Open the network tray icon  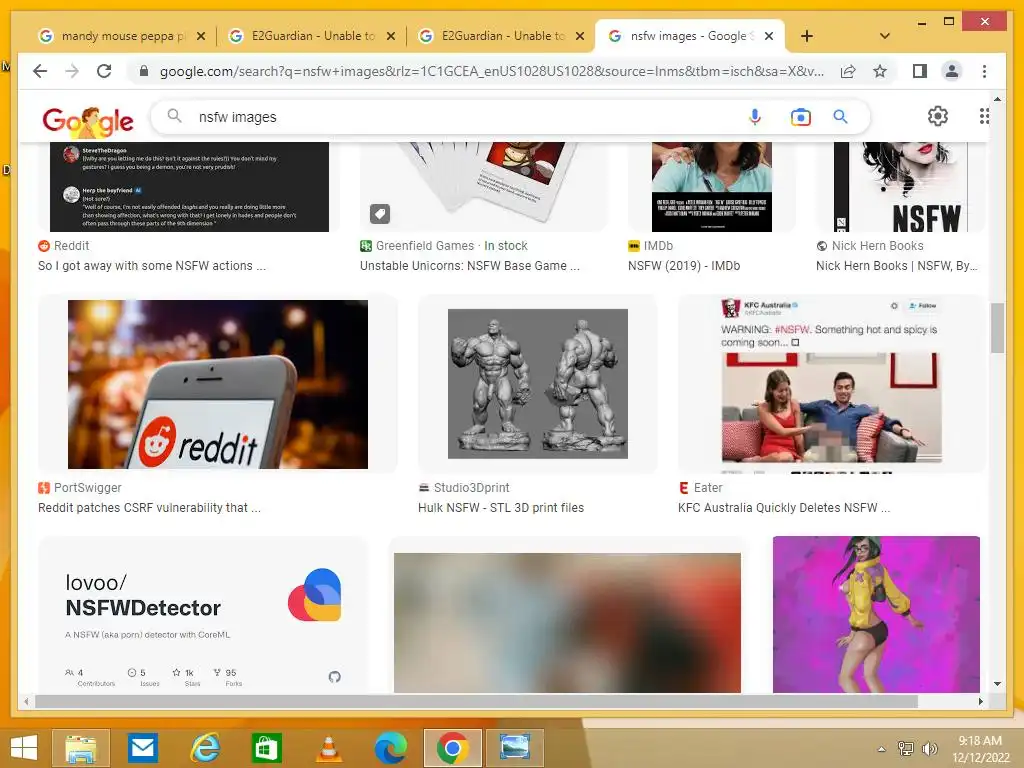click(906, 748)
